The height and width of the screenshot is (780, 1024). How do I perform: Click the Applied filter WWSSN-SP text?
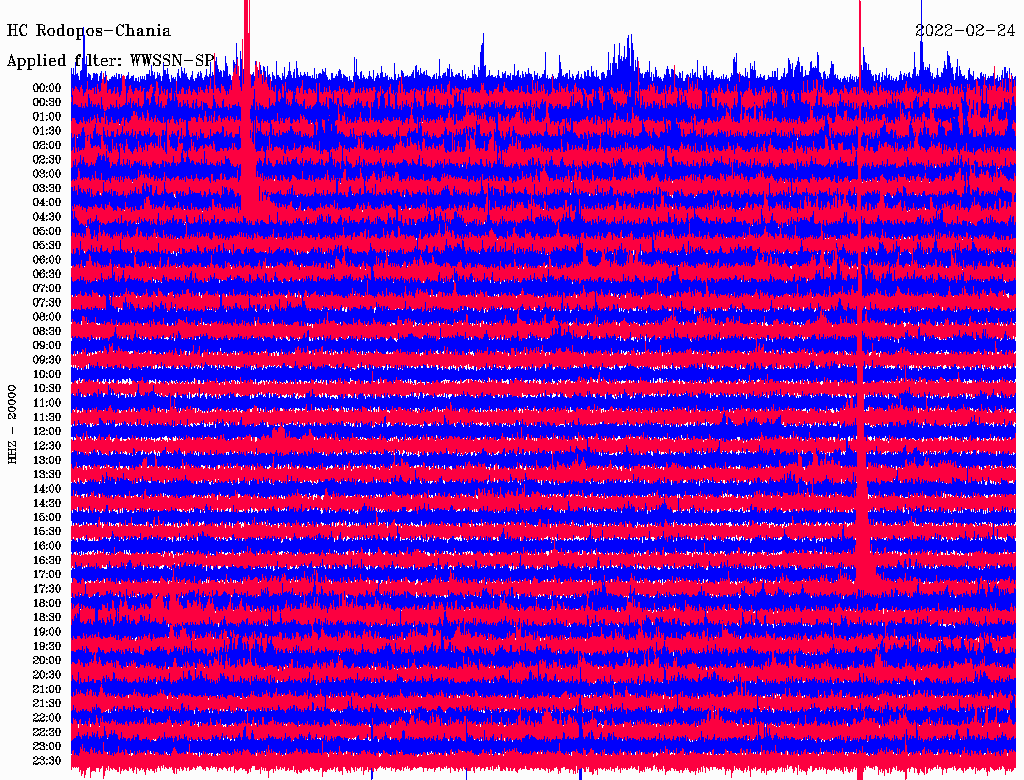[110, 60]
